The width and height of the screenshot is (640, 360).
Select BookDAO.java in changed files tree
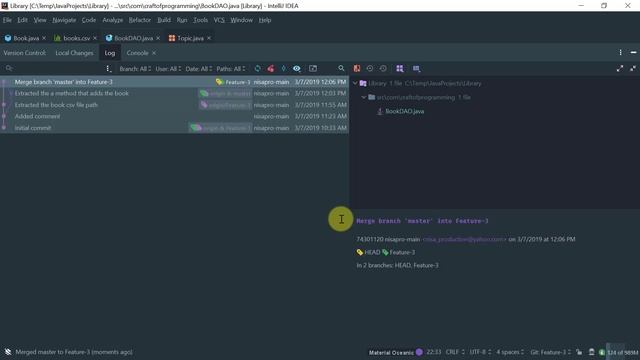pyautogui.click(x=404, y=111)
